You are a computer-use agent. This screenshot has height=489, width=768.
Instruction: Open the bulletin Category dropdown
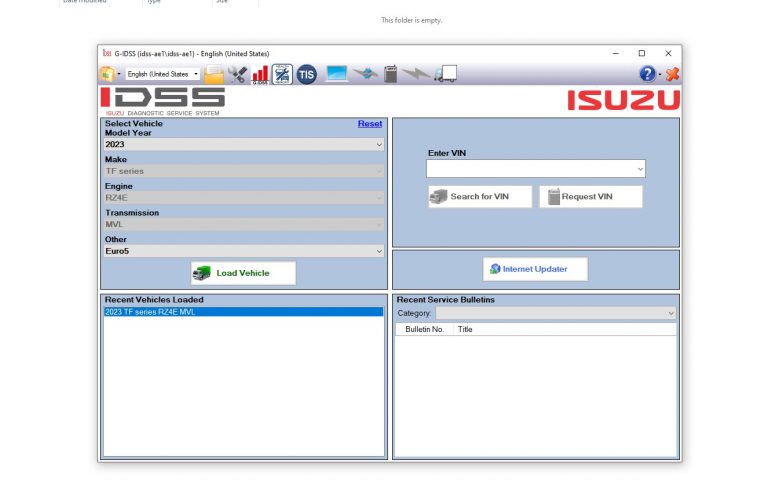(556, 313)
